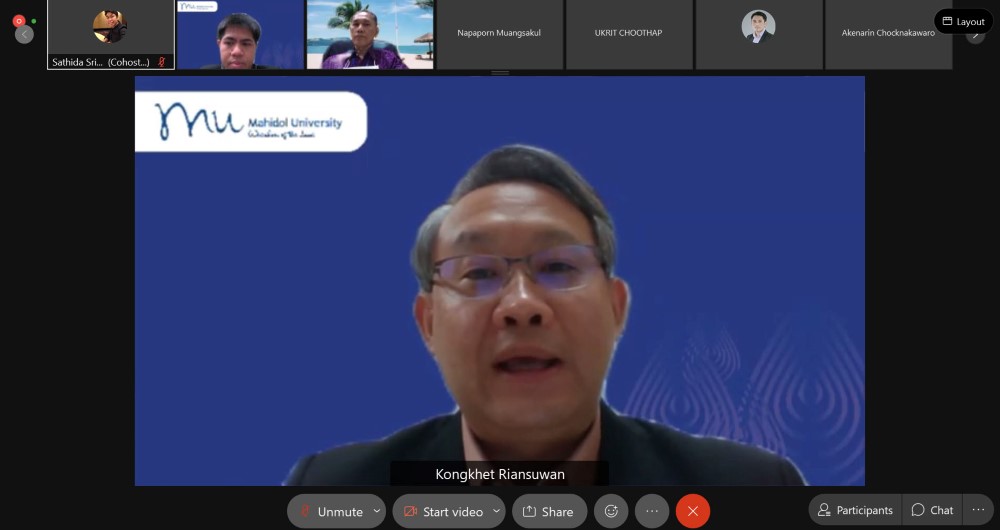The image size is (1000, 530).
Task: Open the Participants panel
Action: pos(855,510)
